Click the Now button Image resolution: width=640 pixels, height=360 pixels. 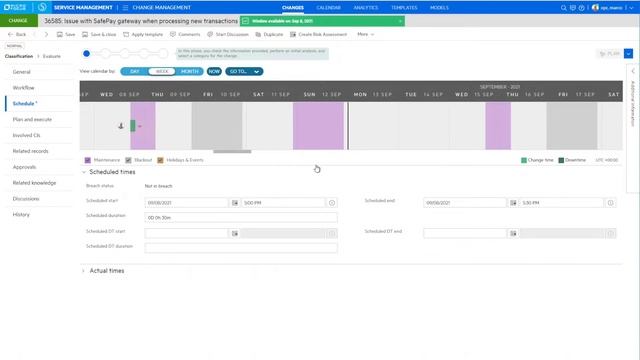click(x=214, y=71)
